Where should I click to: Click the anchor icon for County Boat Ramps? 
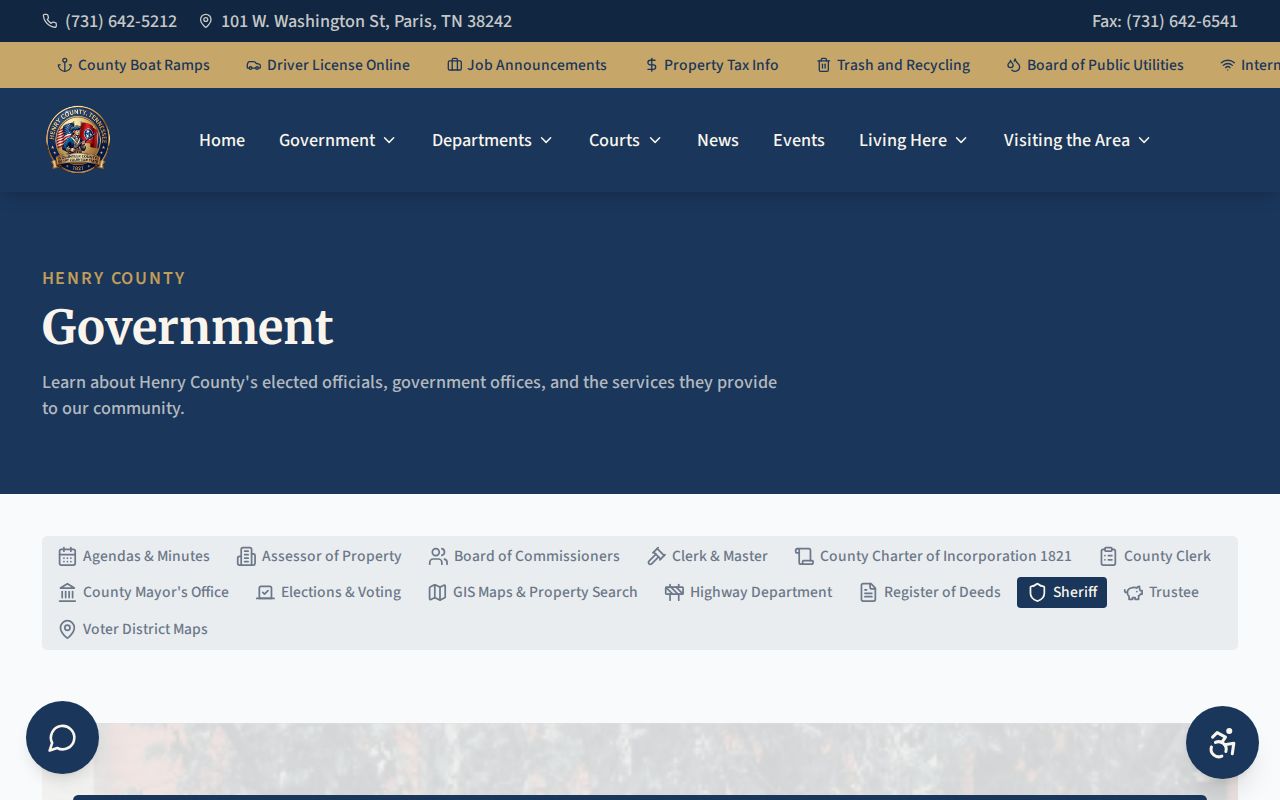(65, 65)
